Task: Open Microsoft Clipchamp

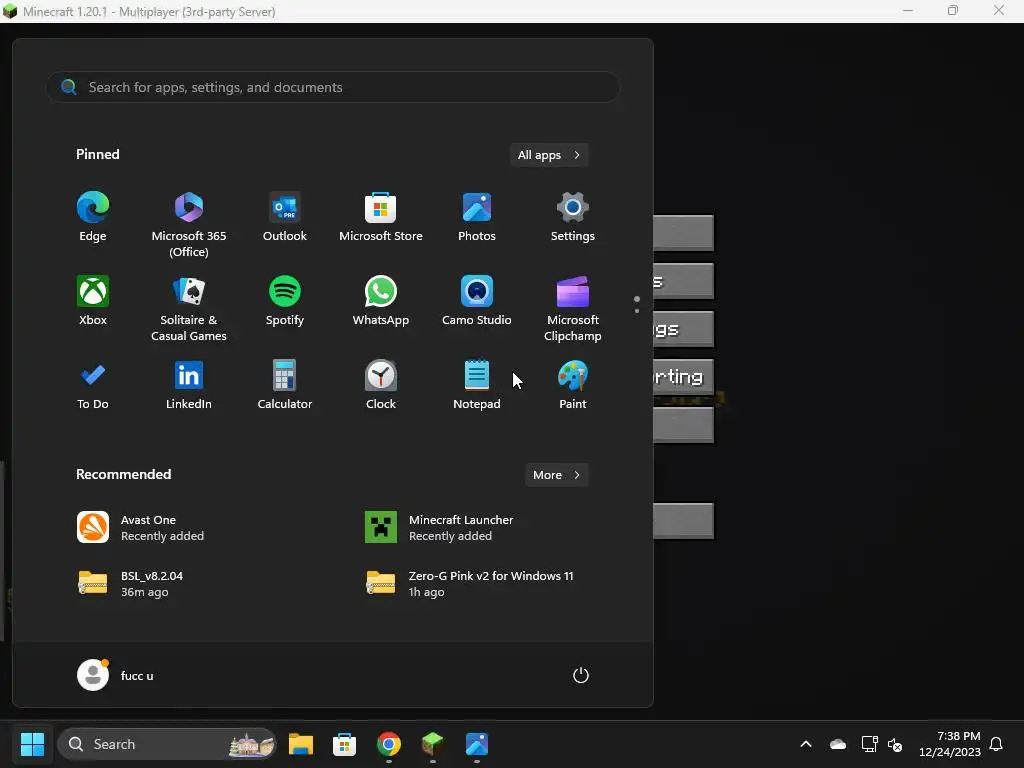Action: click(x=573, y=309)
